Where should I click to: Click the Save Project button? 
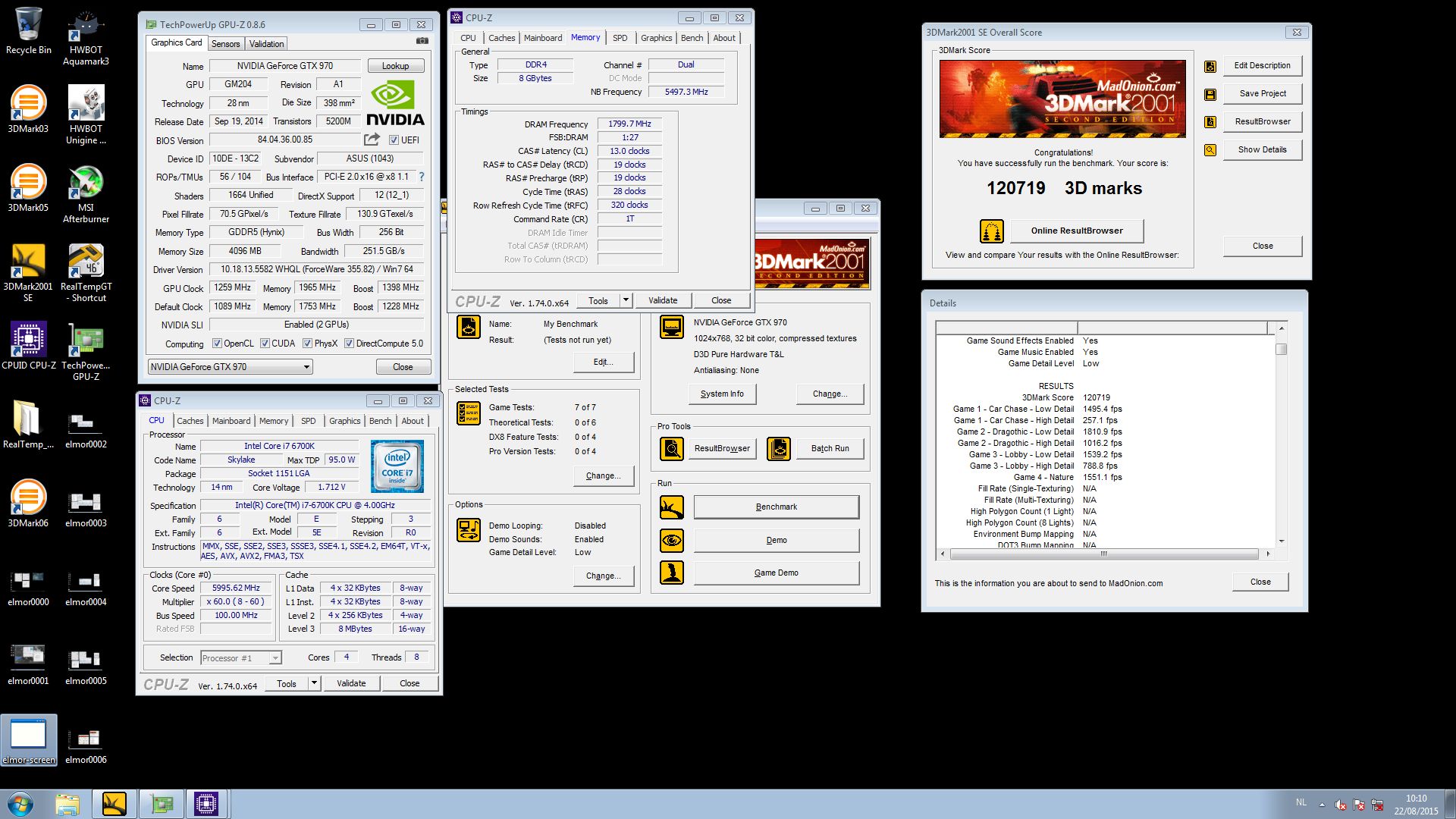(1263, 94)
